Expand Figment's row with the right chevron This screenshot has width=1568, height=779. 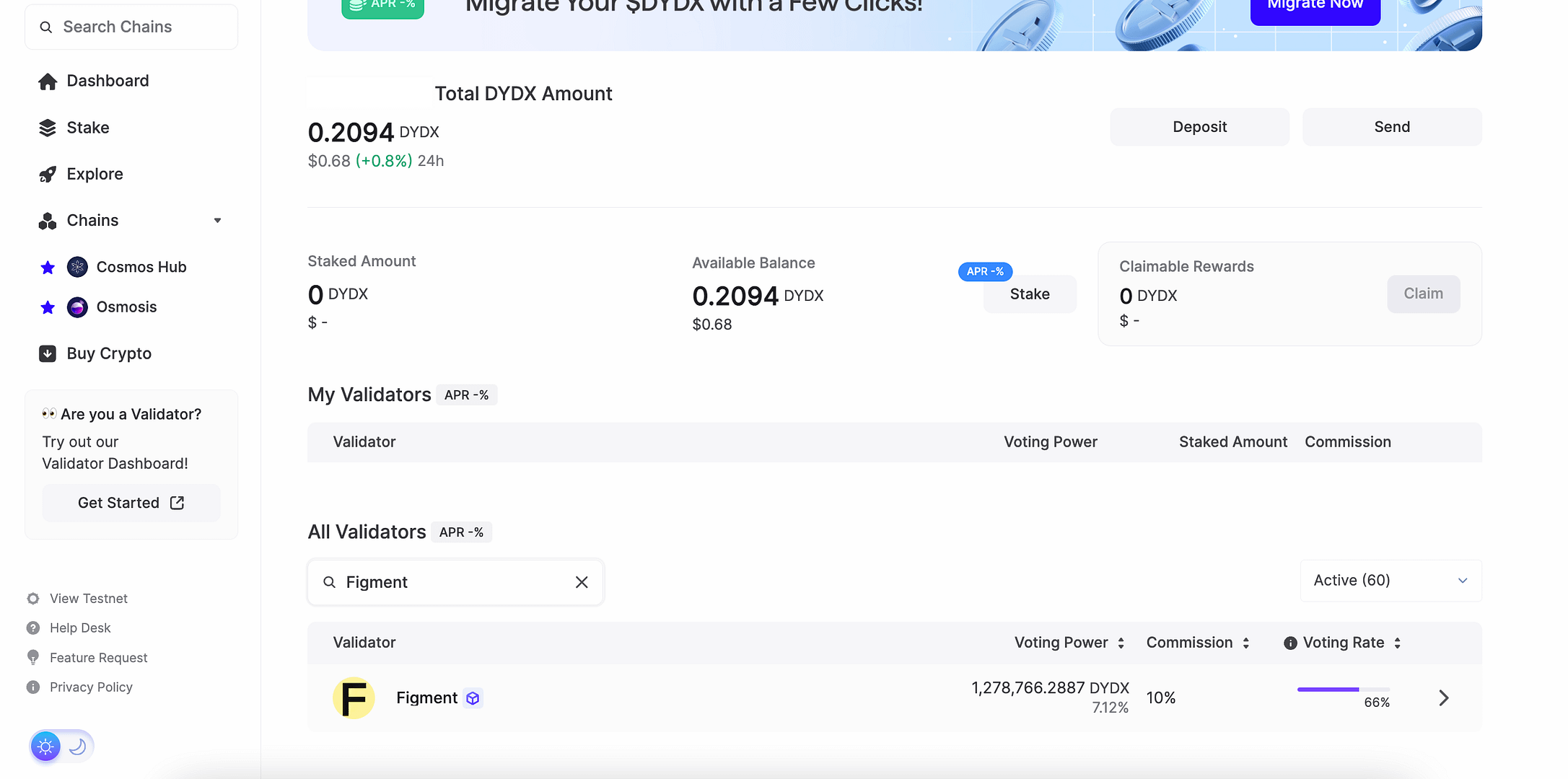1443,697
